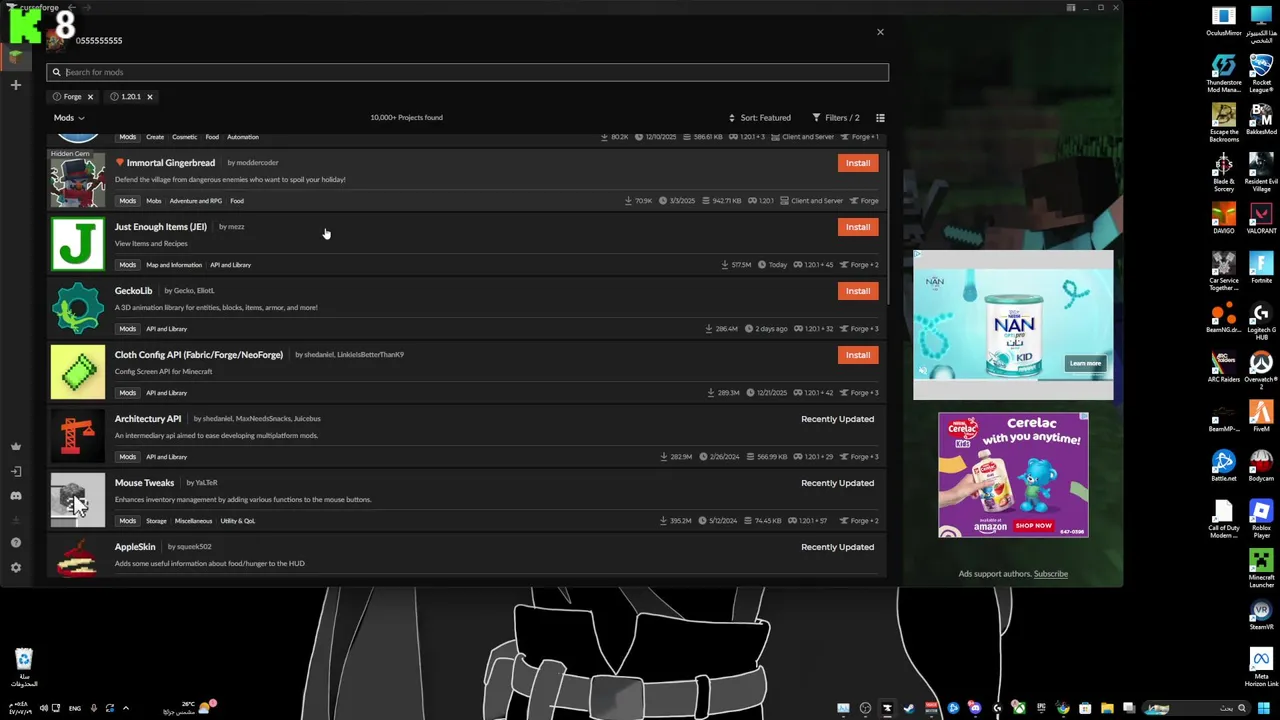This screenshot has width=1280, height=720.
Task: Focus the Search for mods field
Action: coord(467,72)
